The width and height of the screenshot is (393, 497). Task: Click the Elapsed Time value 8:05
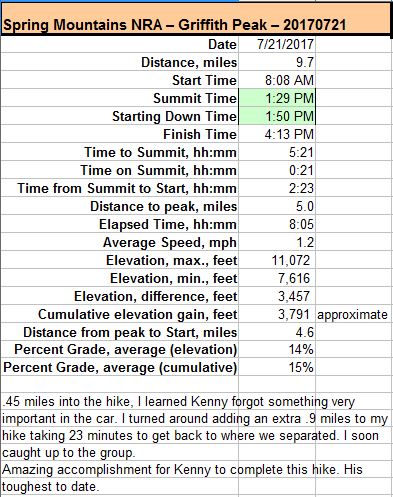277,224
